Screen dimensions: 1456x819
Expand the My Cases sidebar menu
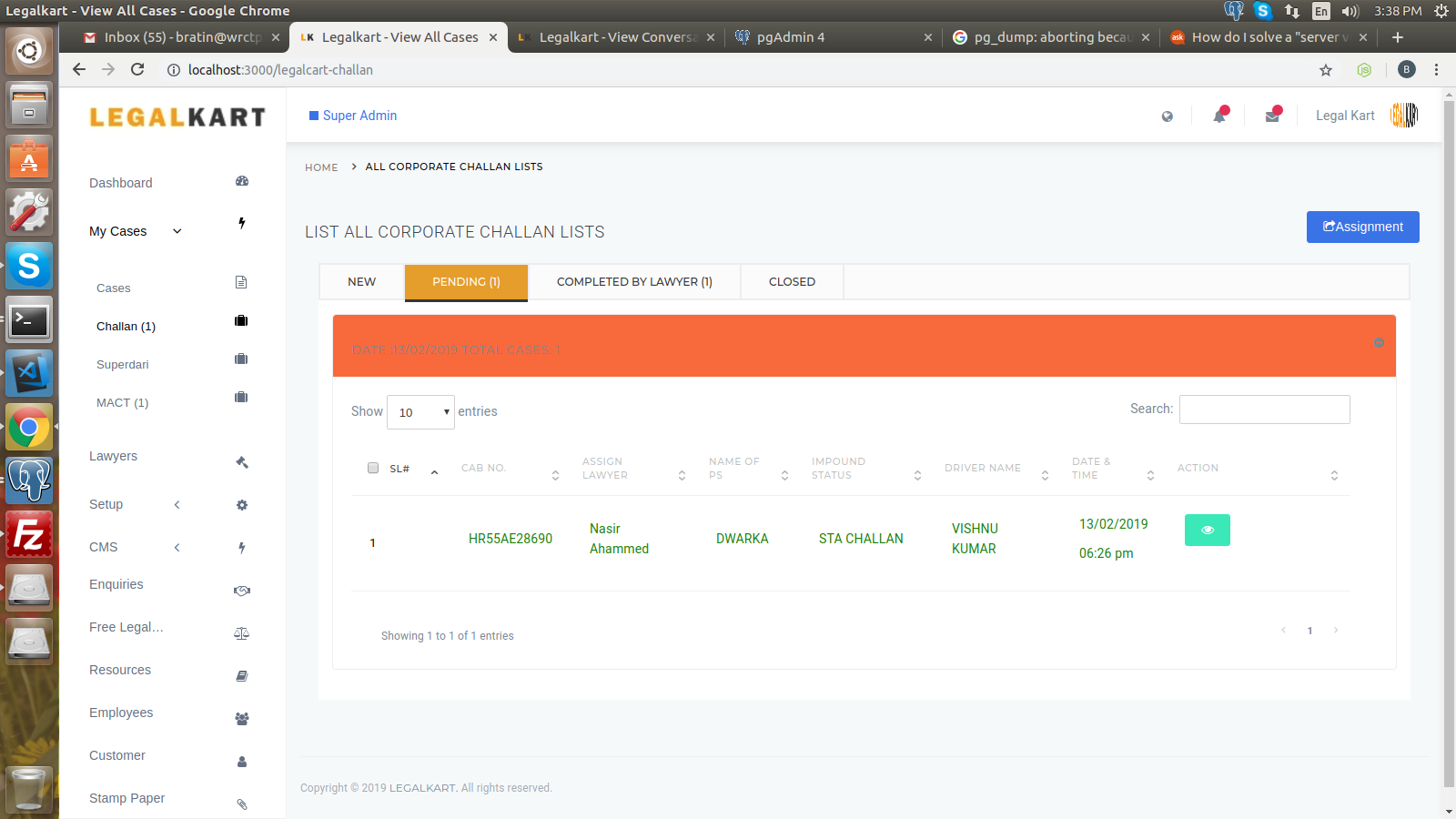coord(136,231)
